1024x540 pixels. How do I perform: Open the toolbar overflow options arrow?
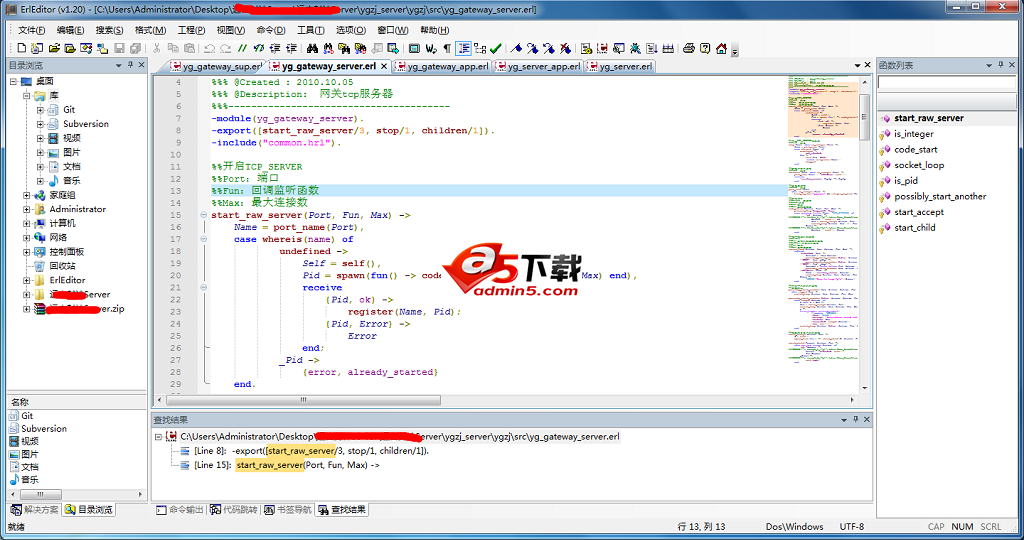coord(734,50)
